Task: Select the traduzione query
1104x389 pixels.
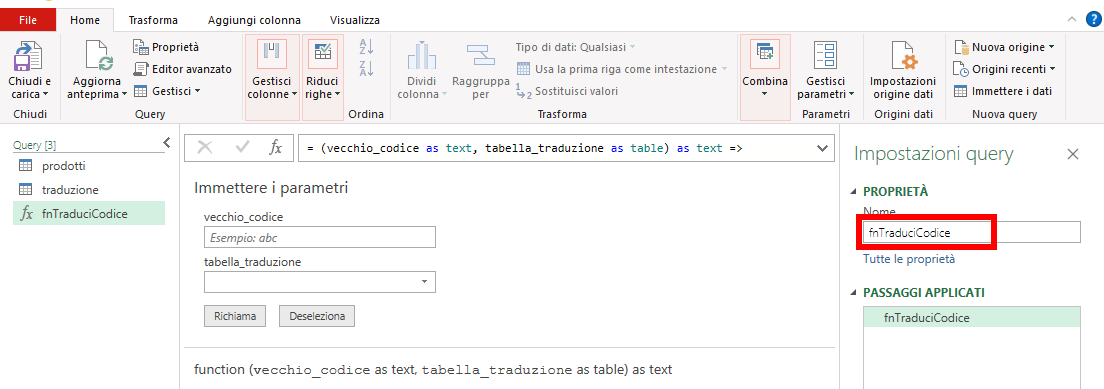Action: pos(89,190)
